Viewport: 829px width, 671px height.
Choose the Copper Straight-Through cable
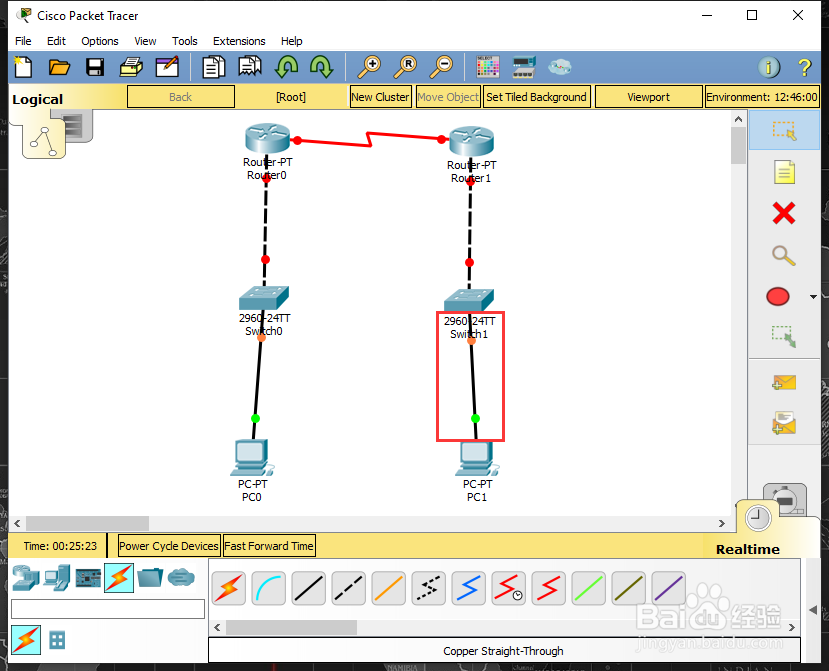tap(309, 588)
